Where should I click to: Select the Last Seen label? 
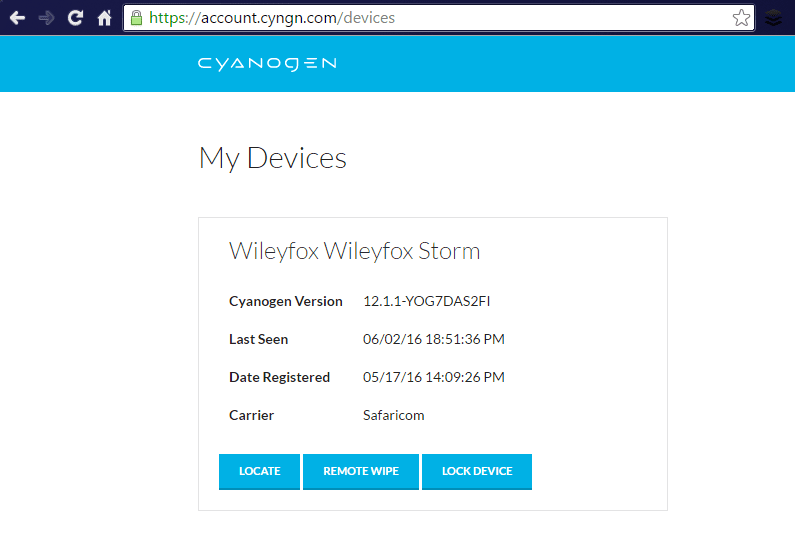259,339
